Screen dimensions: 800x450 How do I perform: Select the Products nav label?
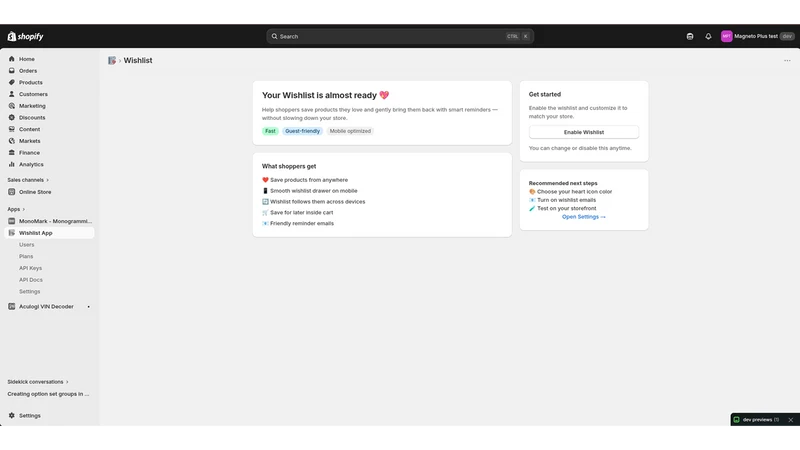[31, 82]
